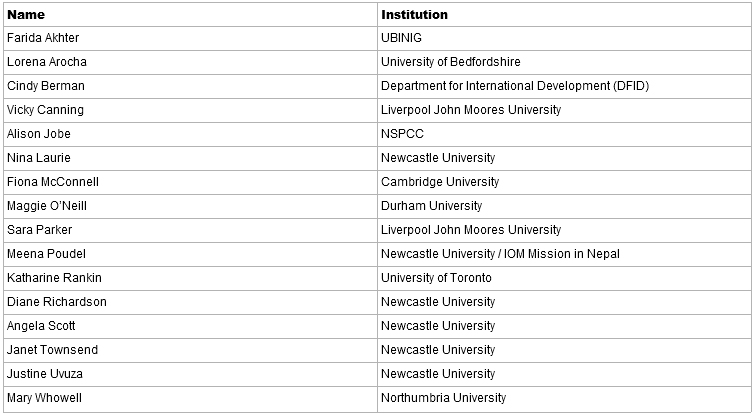
Task: Click the name Nina Laurie
Action: coord(39,158)
